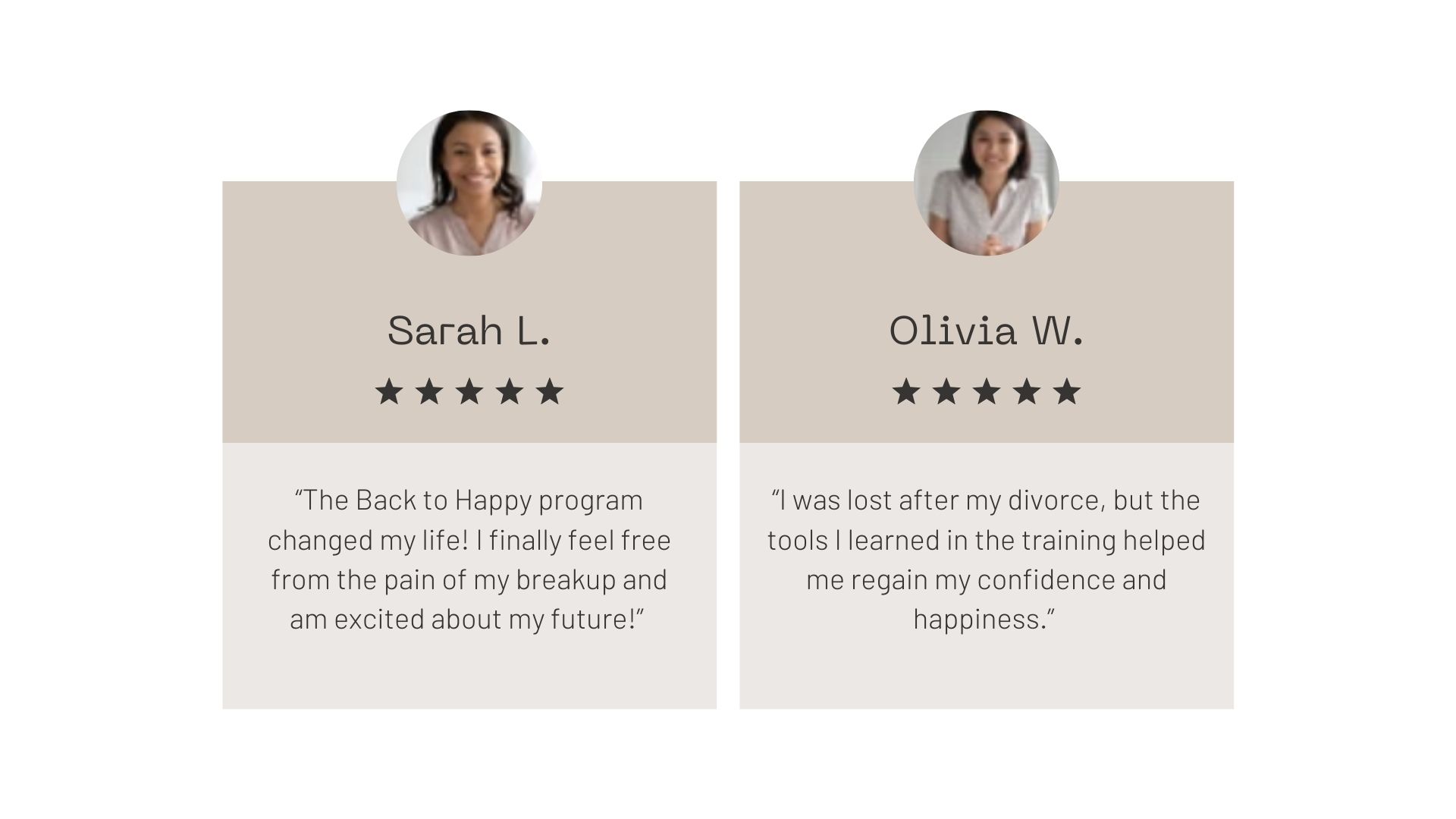Open Olivia W.'s round profile photo

tap(987, 183)
